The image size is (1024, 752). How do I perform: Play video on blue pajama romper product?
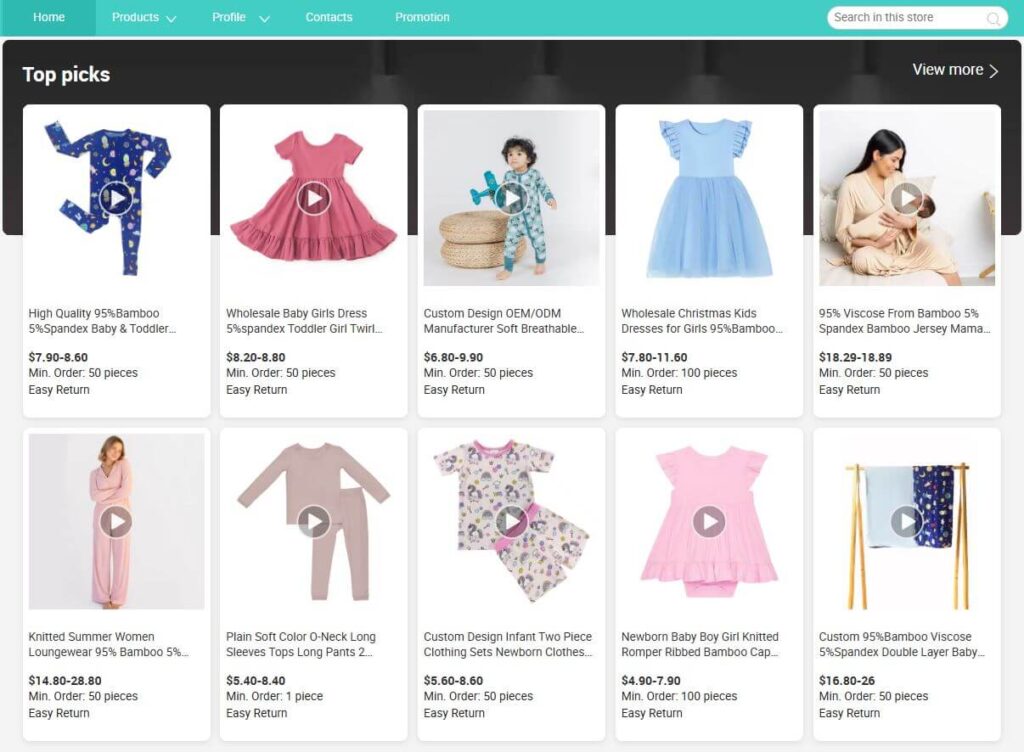[117, 198]
